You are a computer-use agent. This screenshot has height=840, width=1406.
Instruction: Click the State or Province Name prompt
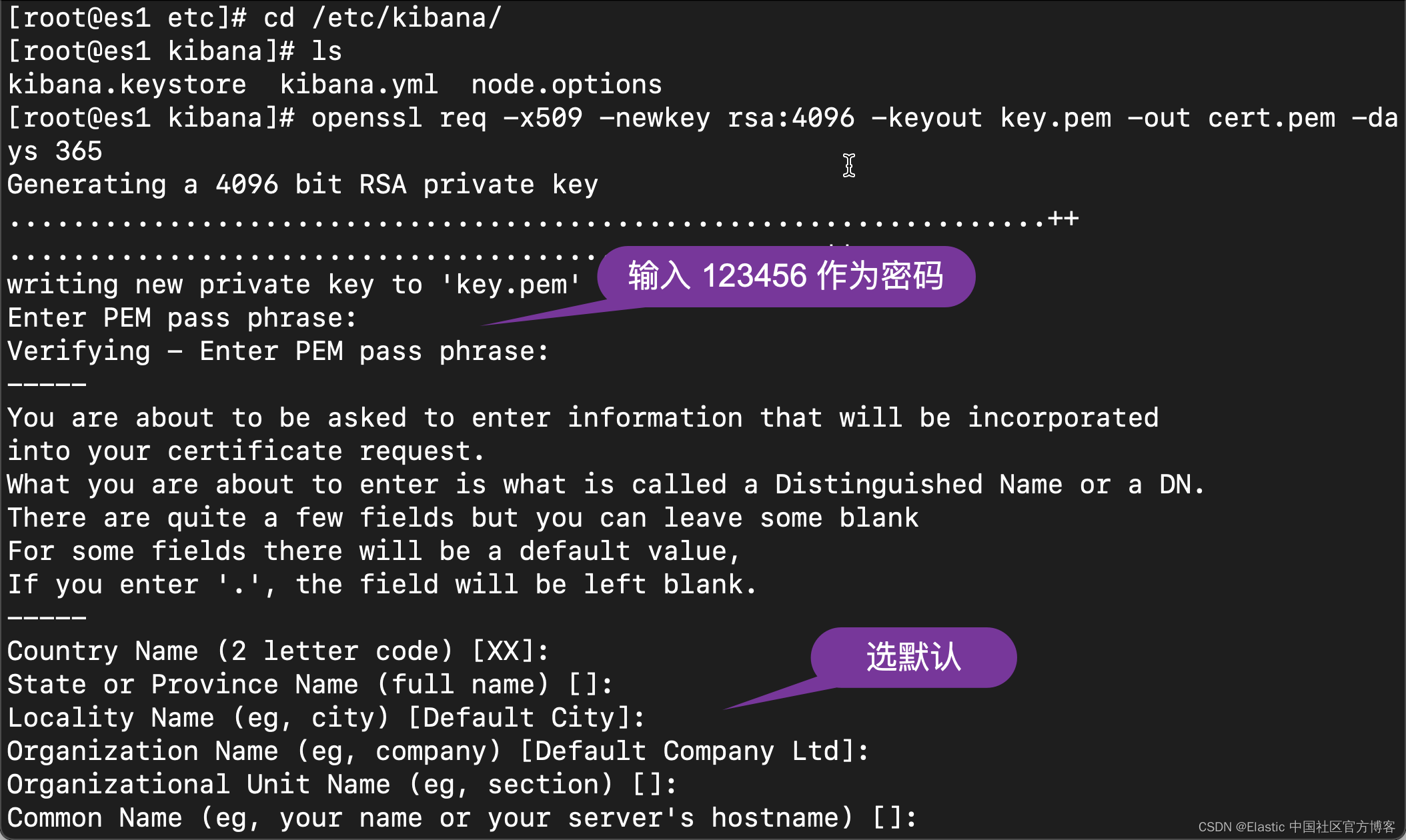click(x=309, y=685)
